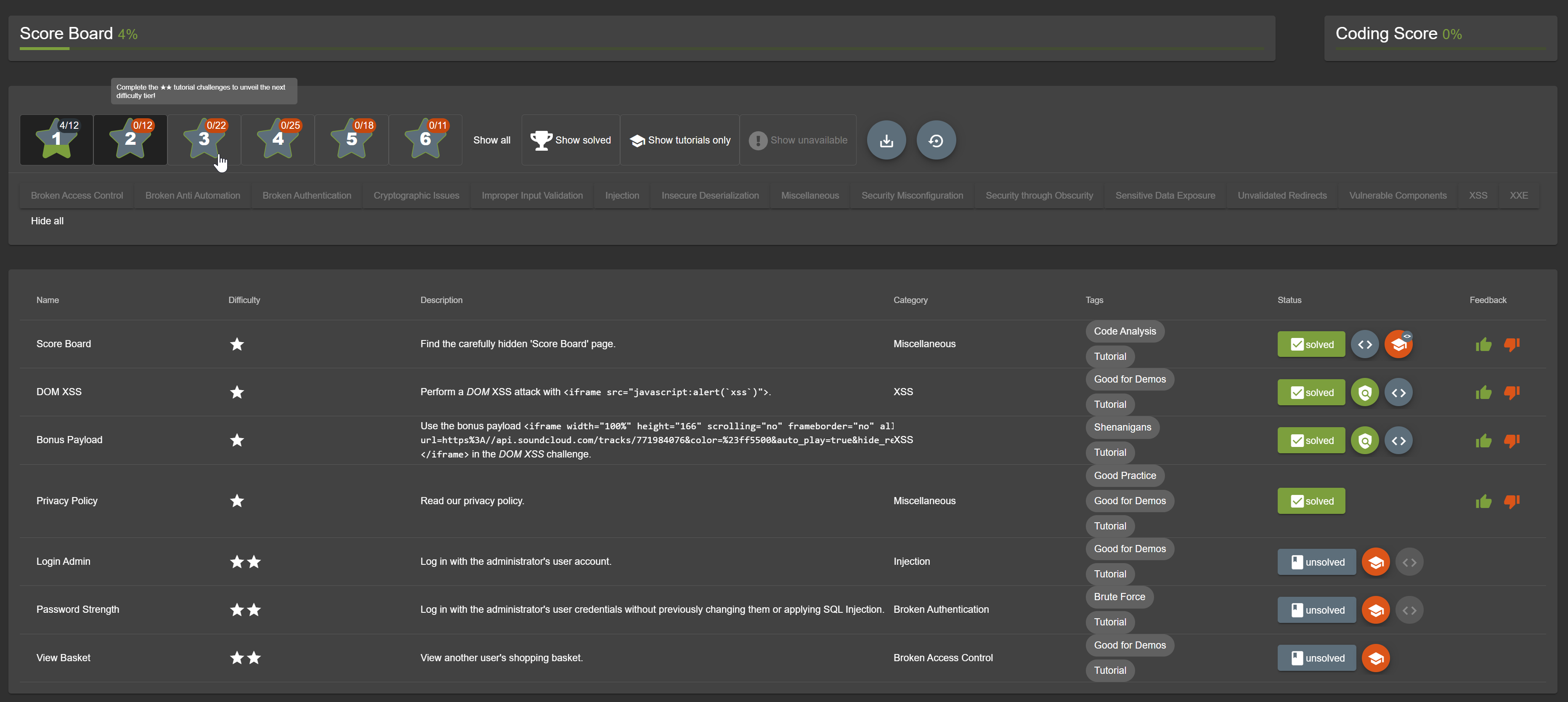
Task: Click the Score Board progress bar
Action: click(642, 48)
